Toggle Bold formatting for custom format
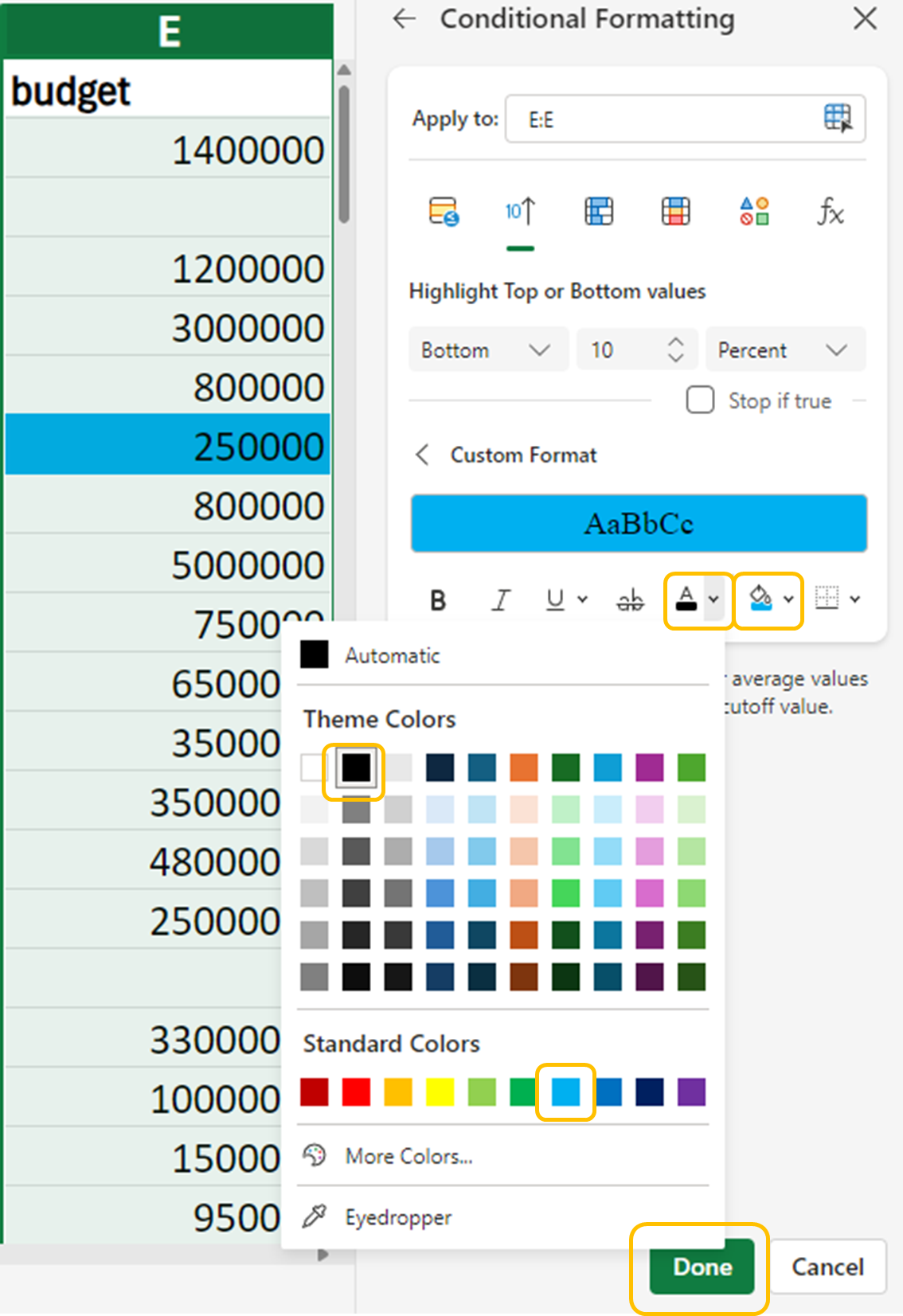903x1316 pixels. (x=438, y=599)
